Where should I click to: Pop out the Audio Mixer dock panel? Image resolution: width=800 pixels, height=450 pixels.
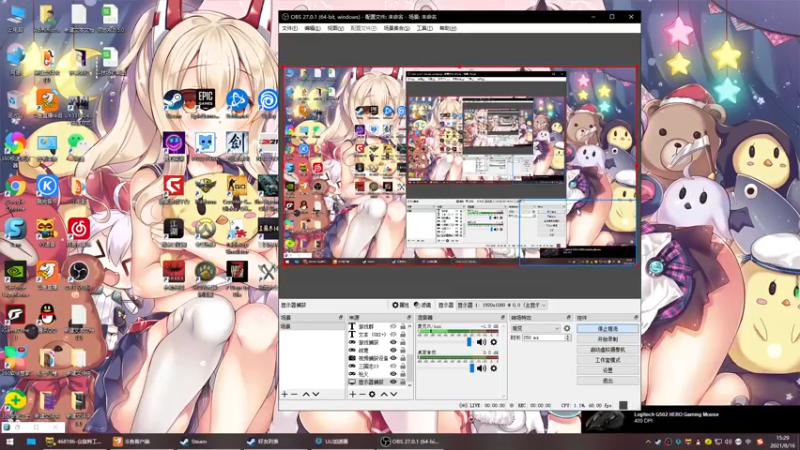(503, 317)
